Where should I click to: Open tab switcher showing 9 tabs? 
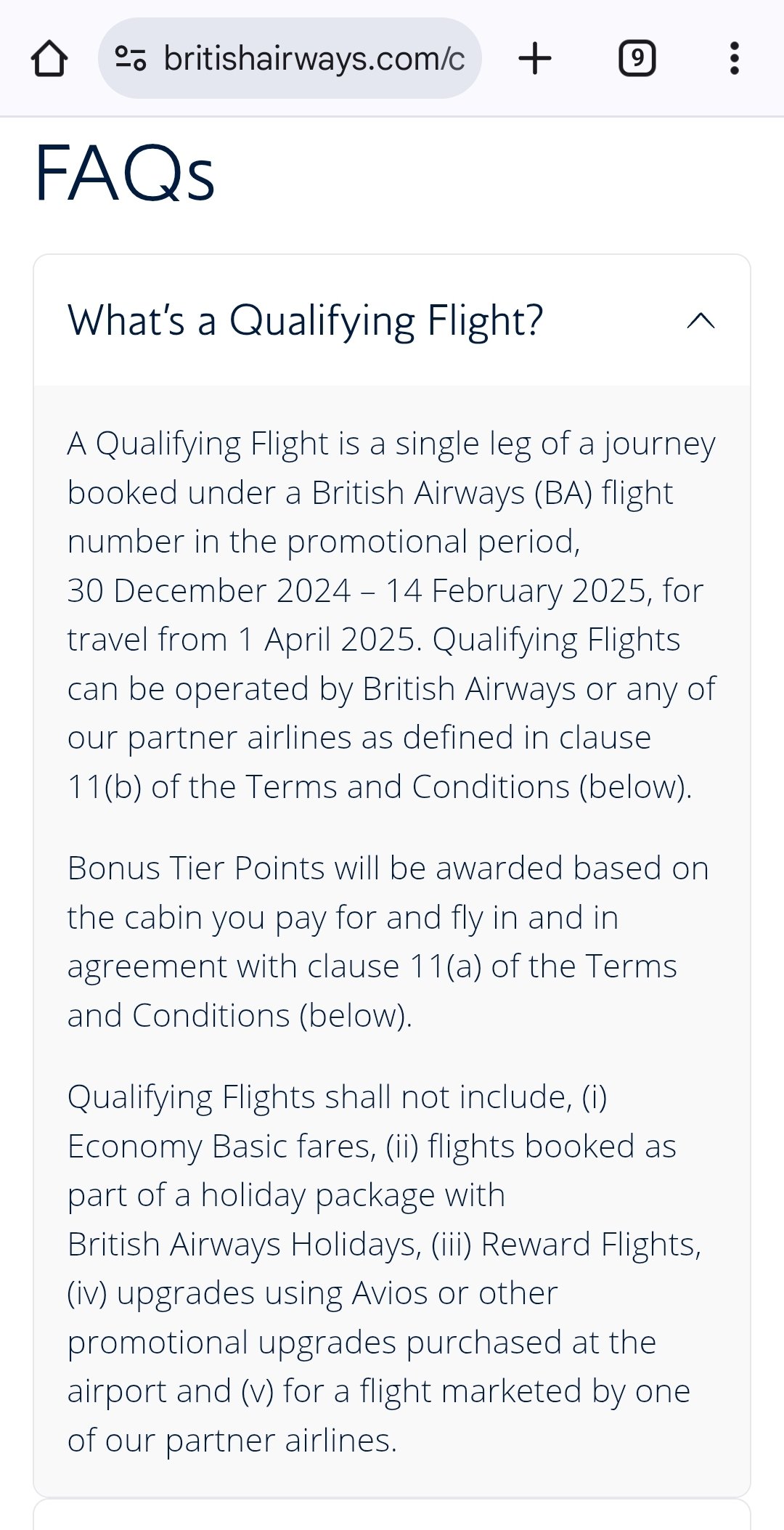637,58
